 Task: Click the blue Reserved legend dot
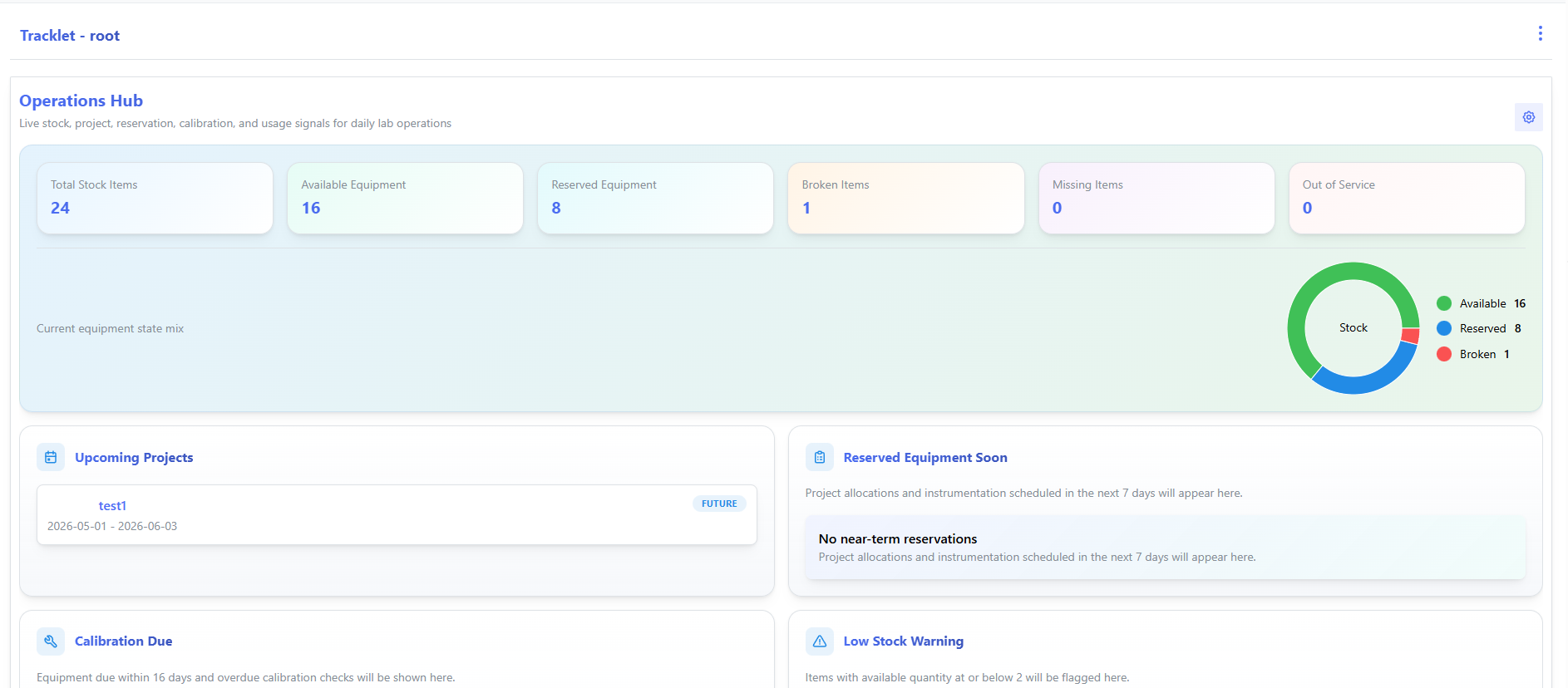pyautogui.click(x=1444, y=328)
